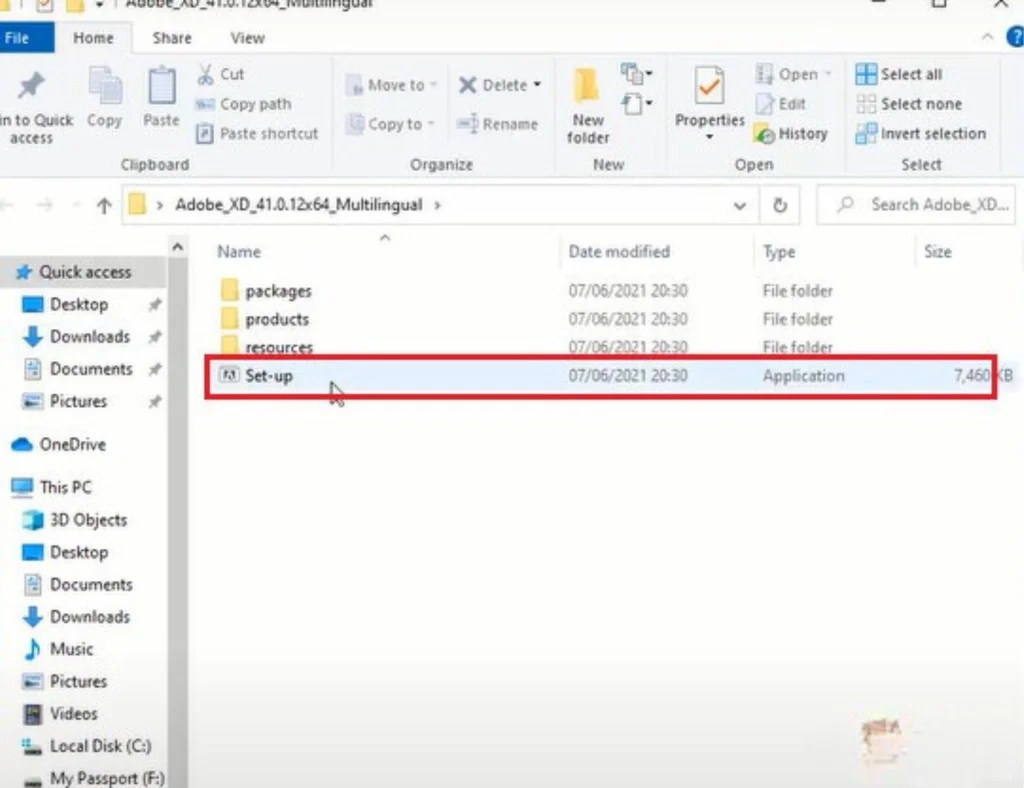Select the packages folder
1024x788 pixels.
click(x=278, y=291)
